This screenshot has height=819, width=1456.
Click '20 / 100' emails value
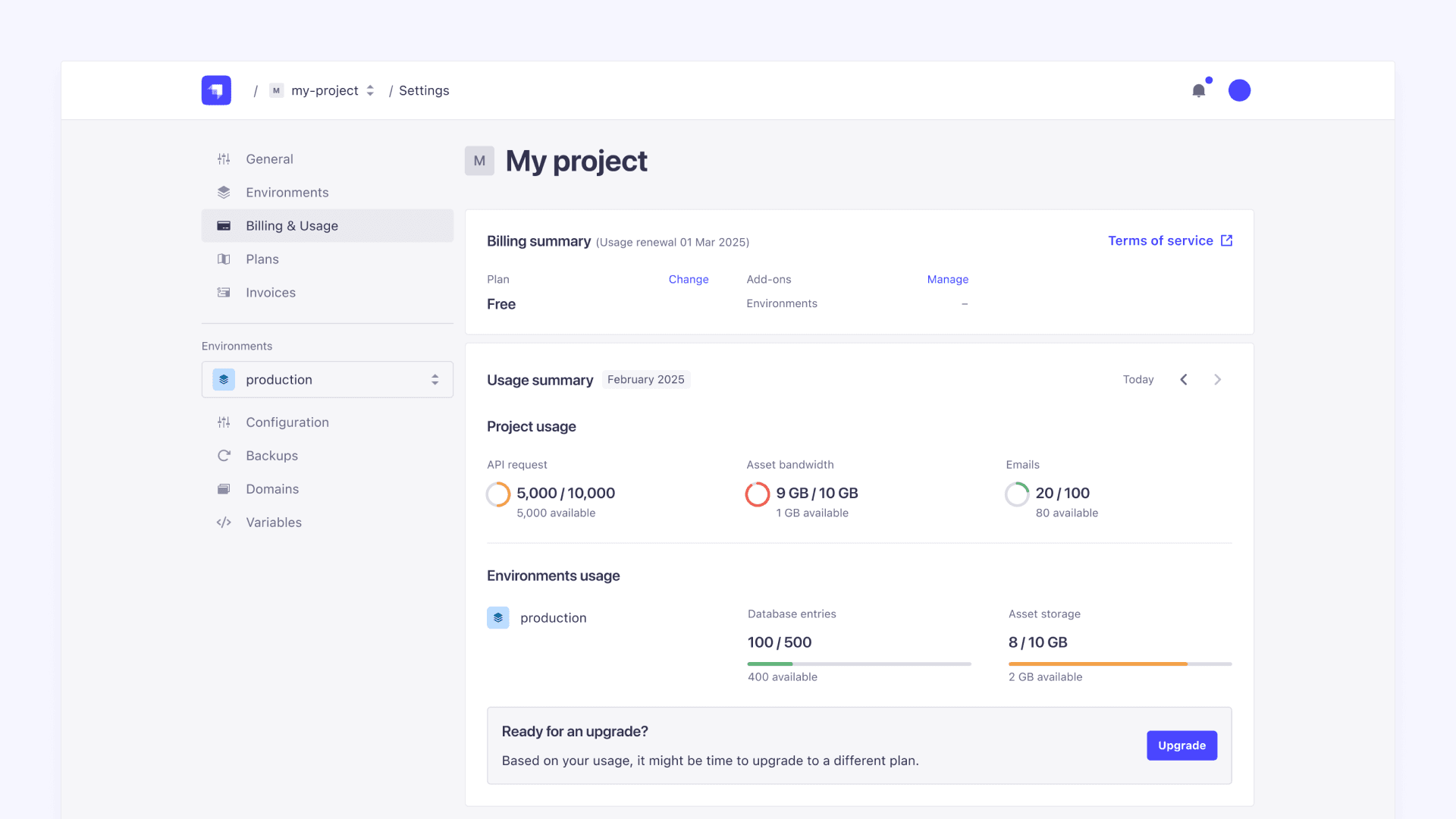point(1062,493)
